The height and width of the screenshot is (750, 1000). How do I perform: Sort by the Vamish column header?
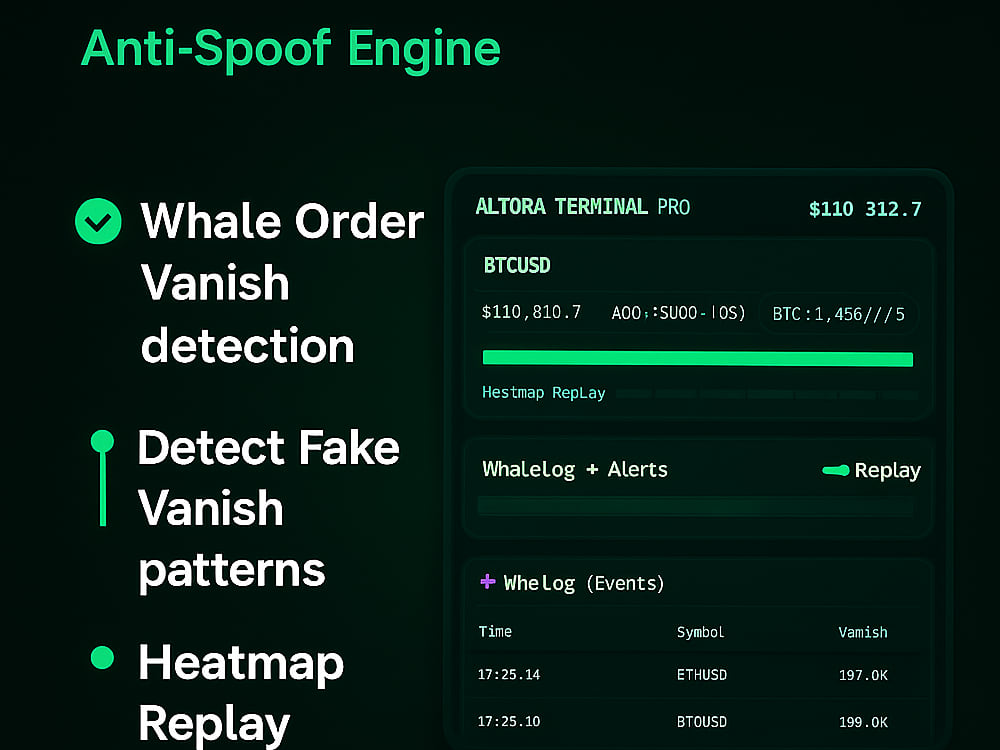tap(863, 632)
